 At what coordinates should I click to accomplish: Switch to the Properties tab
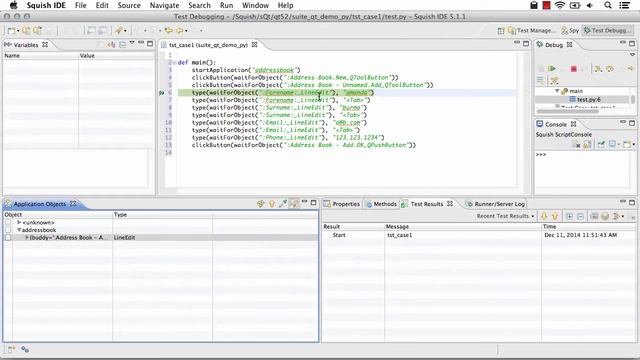pyautogui.click(x=342, y=204)
